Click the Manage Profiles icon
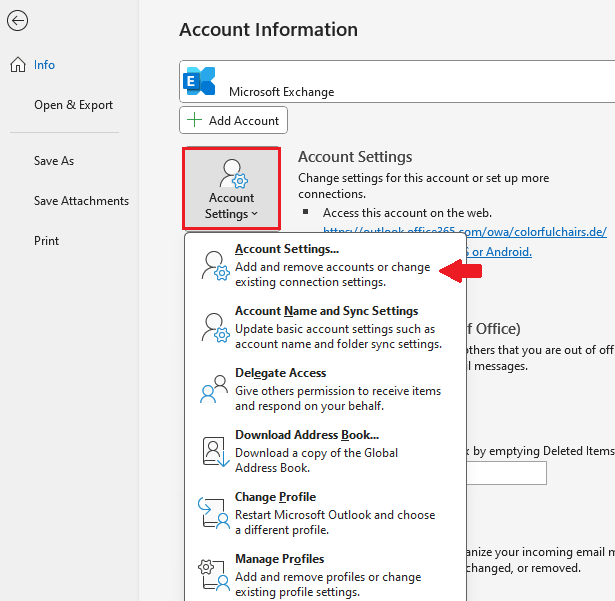Viewport: 615px width, 601px height. (x=213, y=575)
